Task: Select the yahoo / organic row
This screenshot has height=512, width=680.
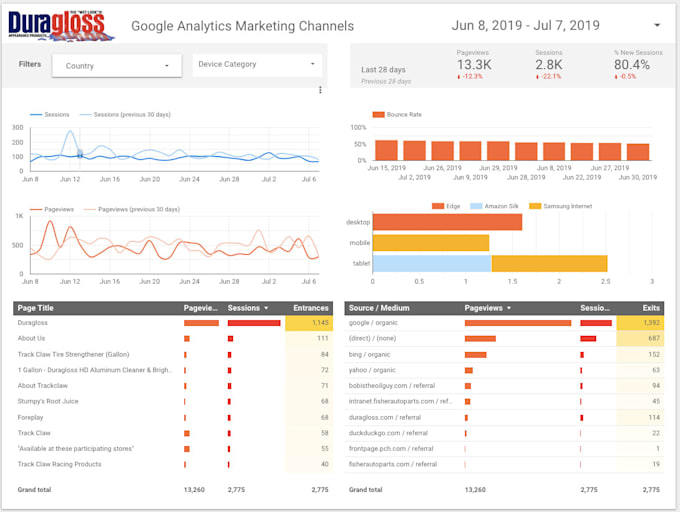Action: [504, 370]
